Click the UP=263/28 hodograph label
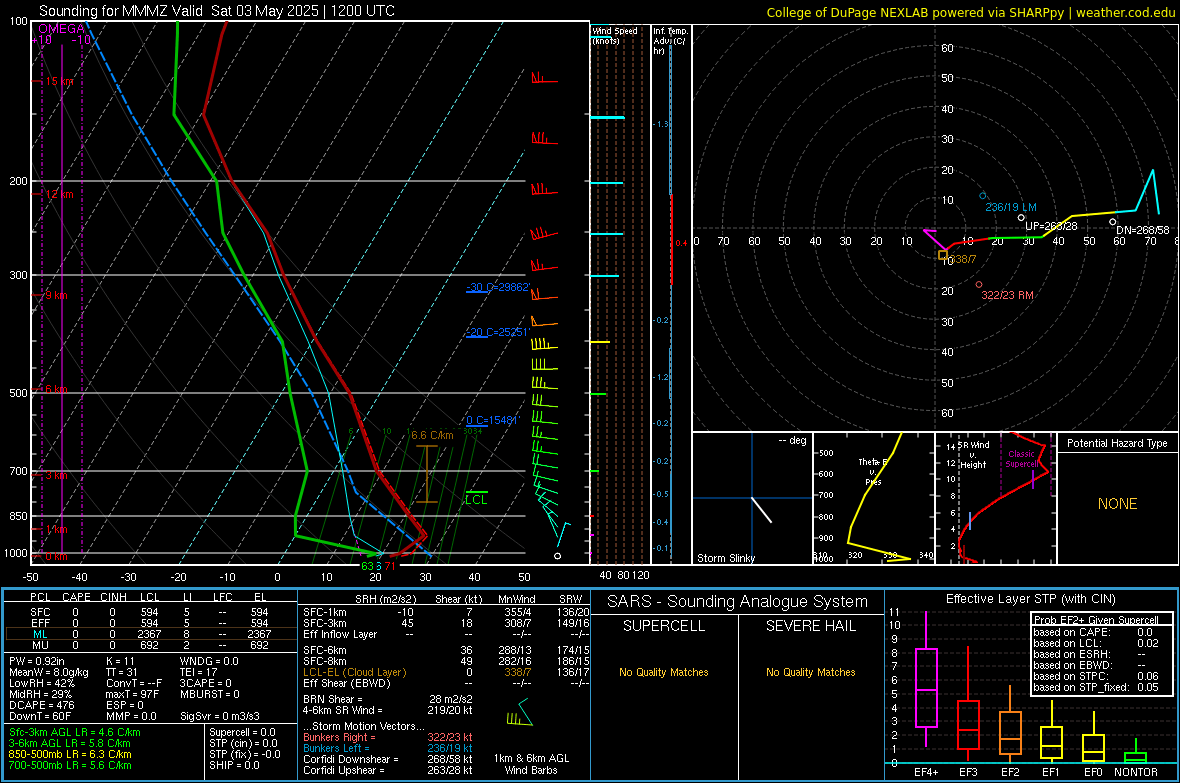This screenshot has width=1180, height=783. [x=1051, y=226]
